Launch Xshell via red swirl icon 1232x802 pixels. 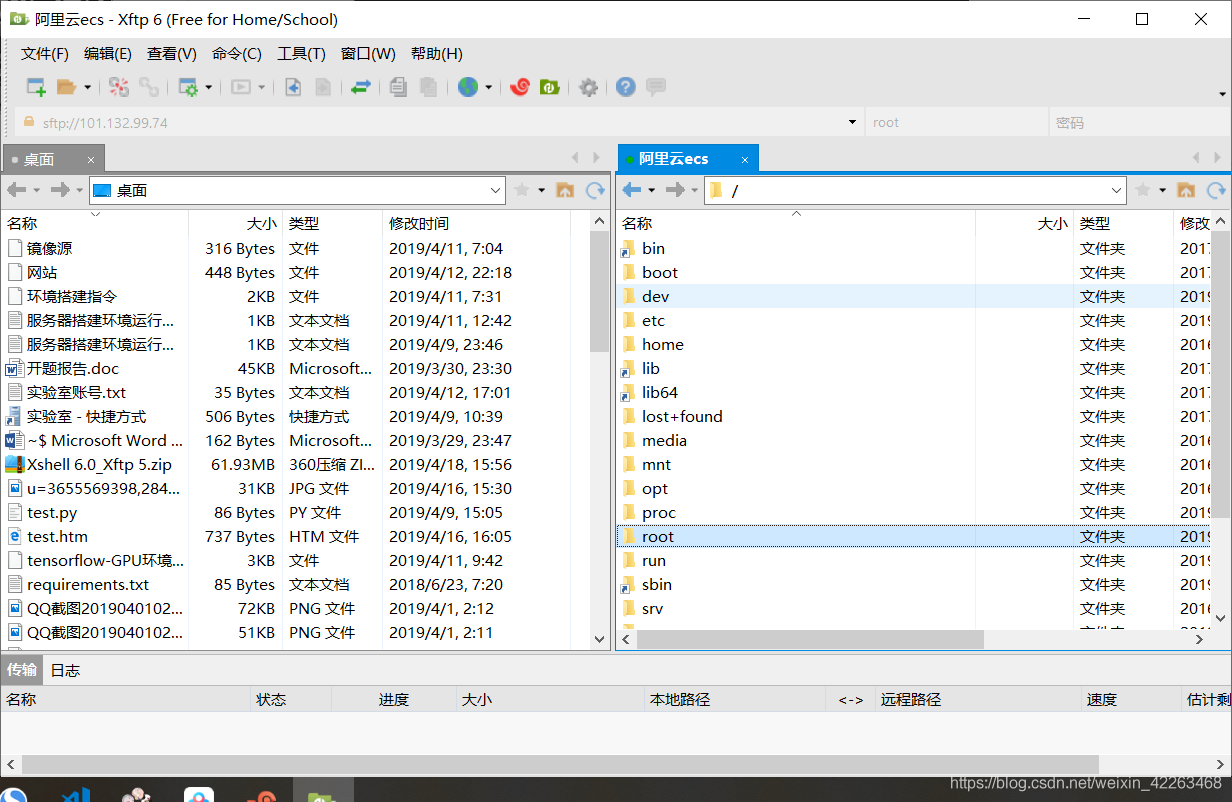(519, 87)
